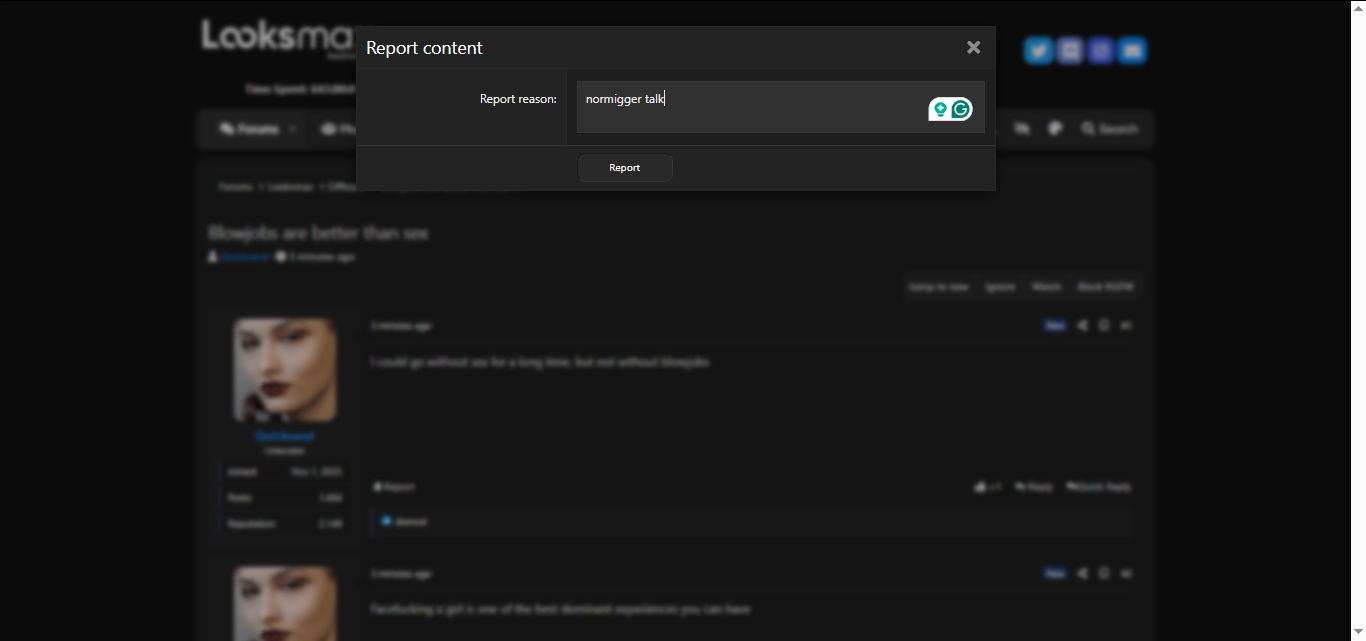Expand the Forums dropdown arrow

point(293,129)
